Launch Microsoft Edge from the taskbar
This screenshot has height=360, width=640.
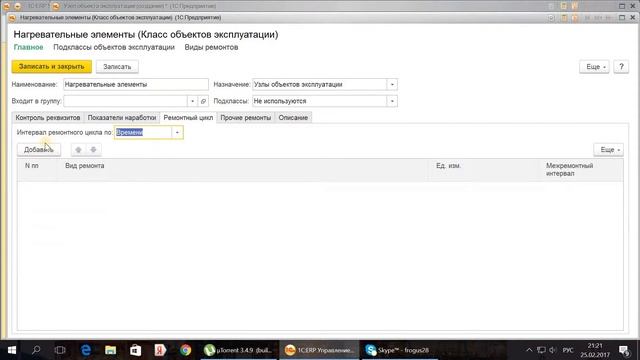click(86, 350)
